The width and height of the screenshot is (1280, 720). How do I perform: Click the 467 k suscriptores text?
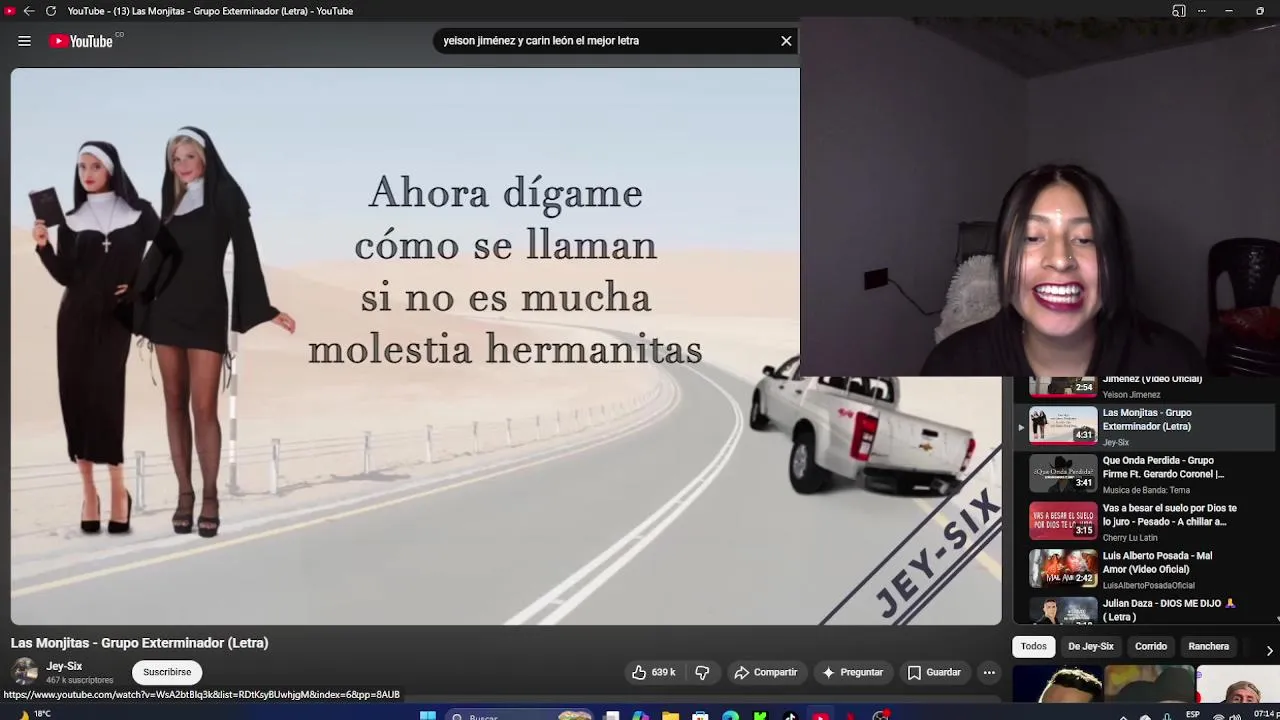tap(80, 680)
